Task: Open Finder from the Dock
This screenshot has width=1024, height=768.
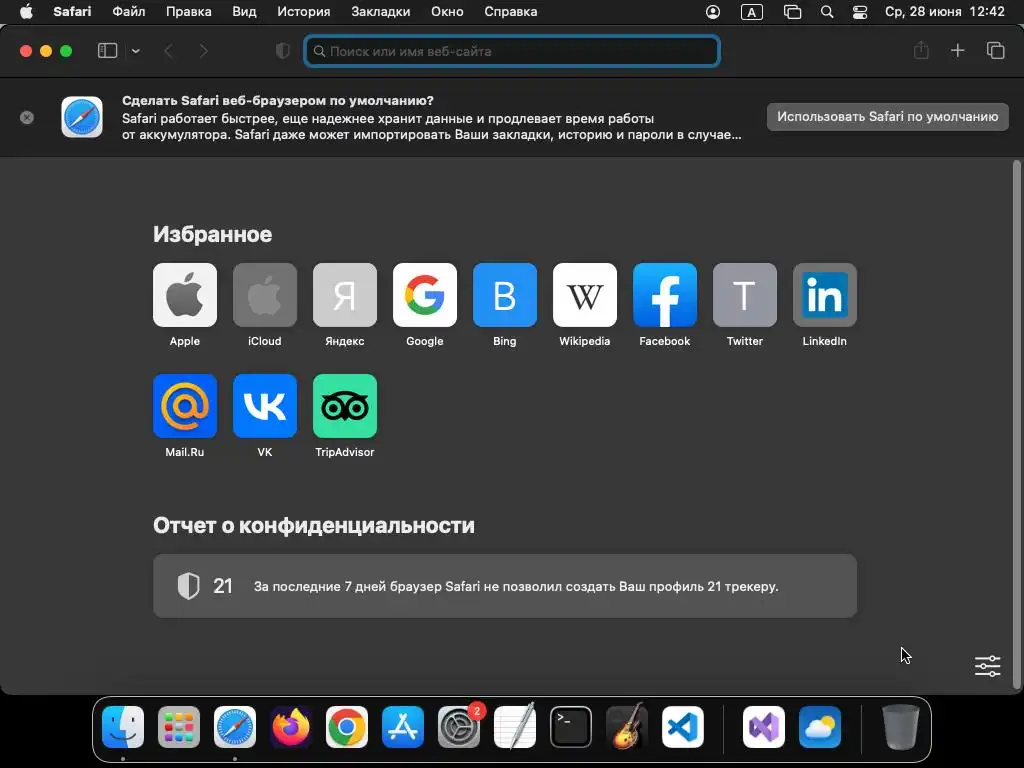Action: [x=123, y=727]
